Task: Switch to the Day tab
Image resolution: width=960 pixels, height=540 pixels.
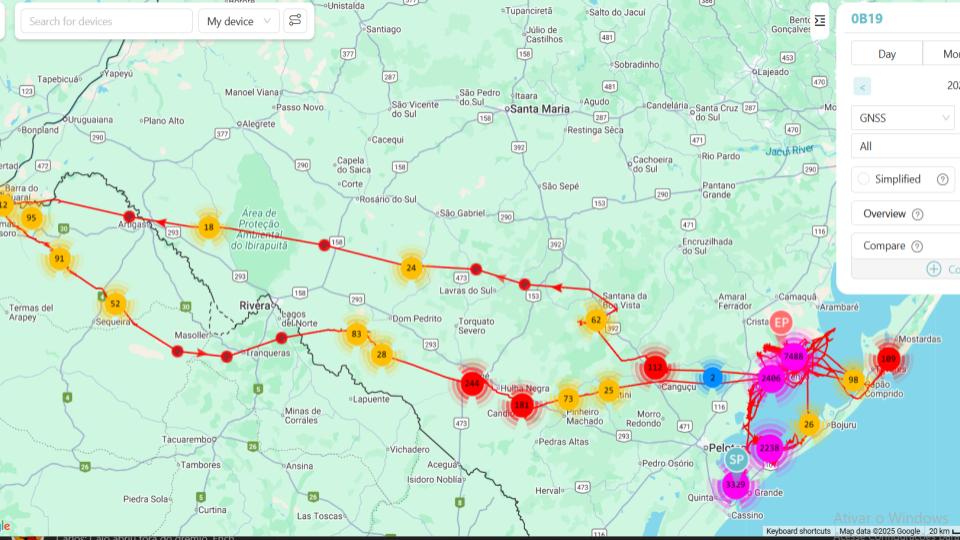Action: tap(886, 54)
